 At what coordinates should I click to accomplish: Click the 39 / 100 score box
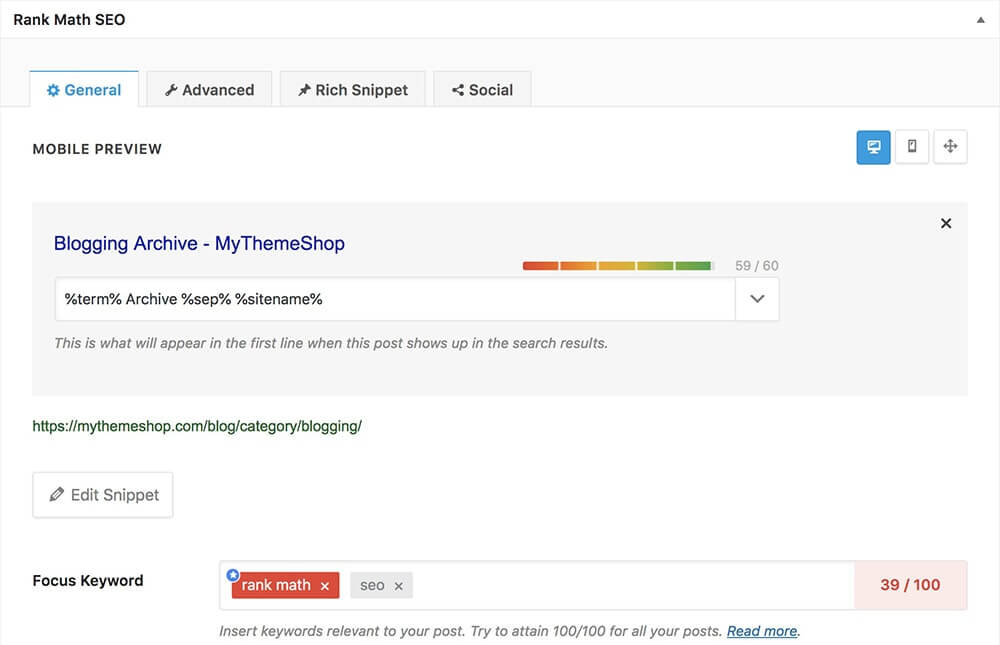pyautogui.click(x=911, y=585)
